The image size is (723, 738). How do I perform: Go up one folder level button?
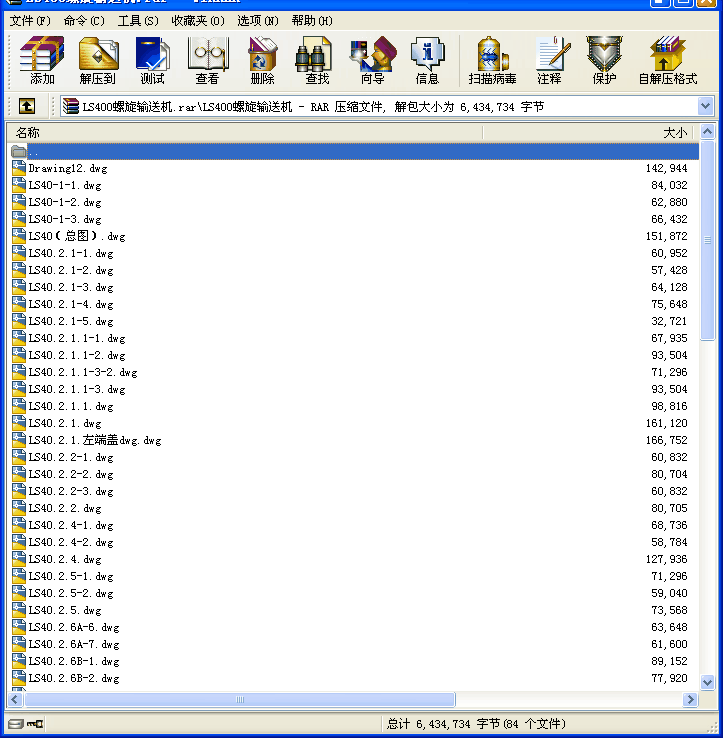(x=27, y=106)
